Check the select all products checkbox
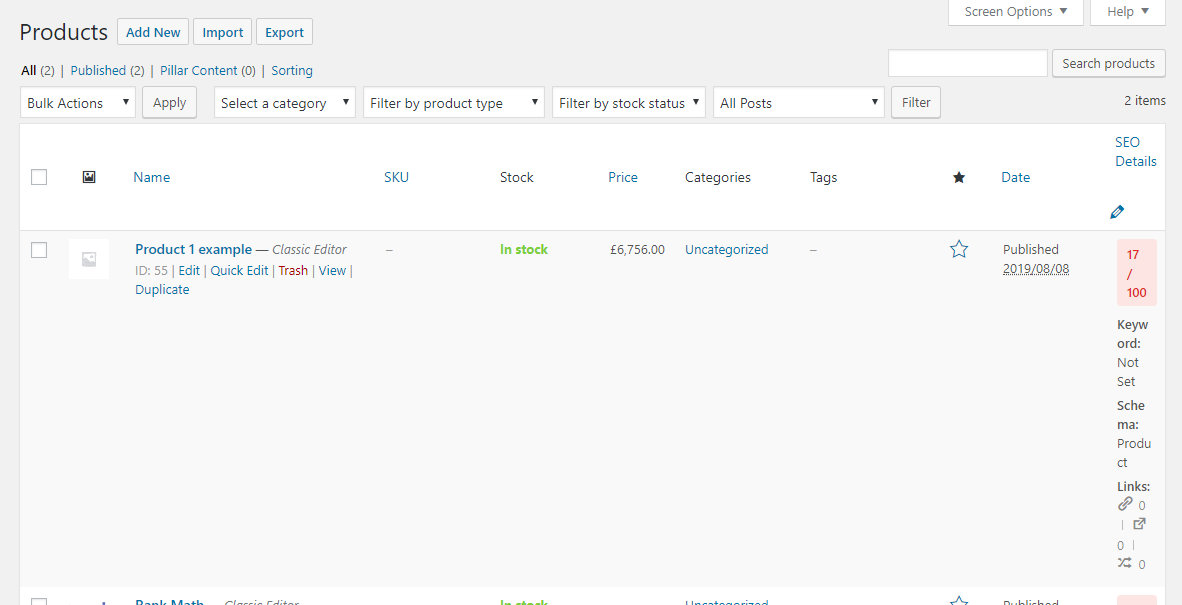This screenshot has width=1182, height=605. point(39,177)
